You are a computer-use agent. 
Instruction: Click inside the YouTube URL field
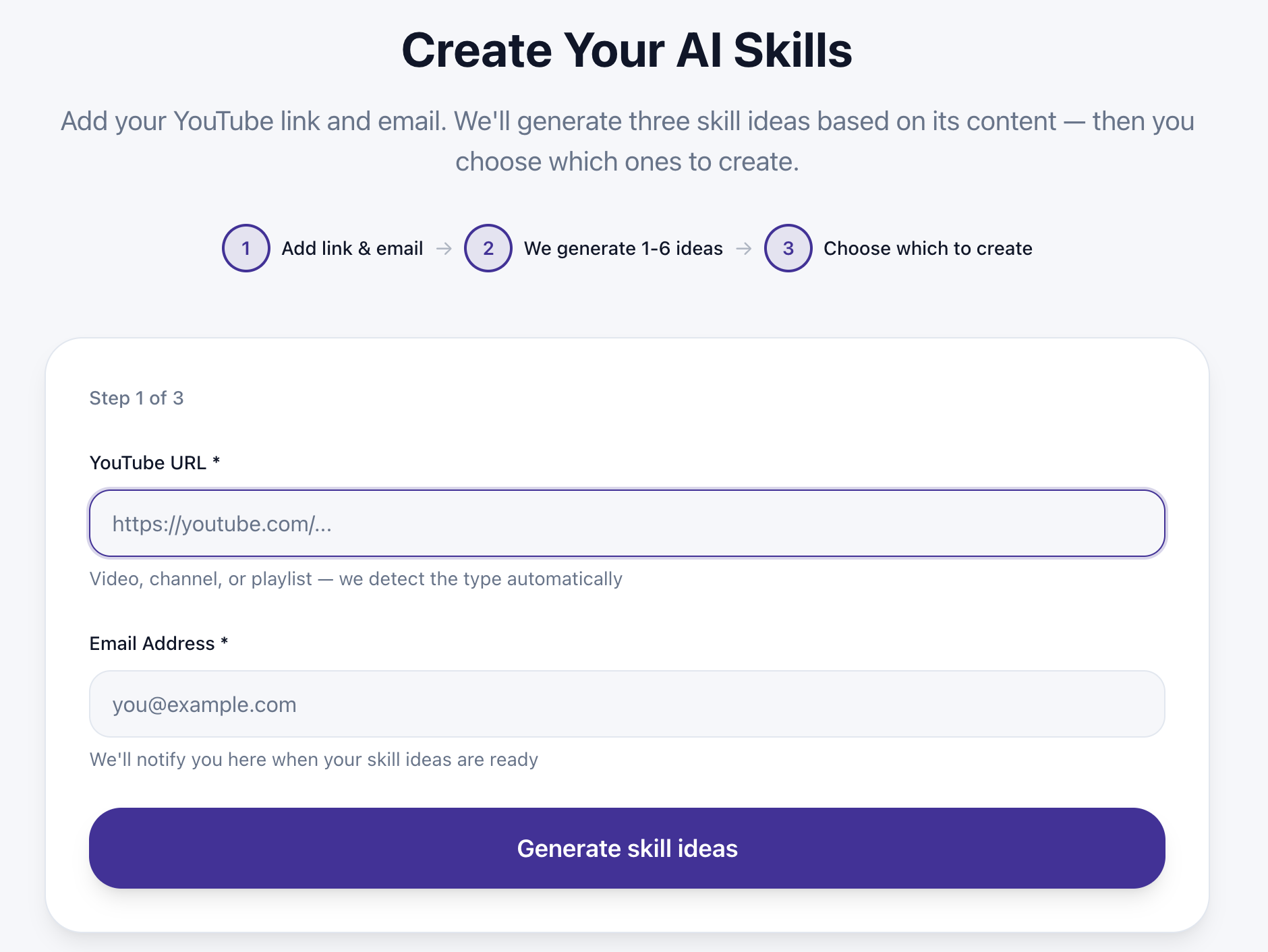[626, 523]
